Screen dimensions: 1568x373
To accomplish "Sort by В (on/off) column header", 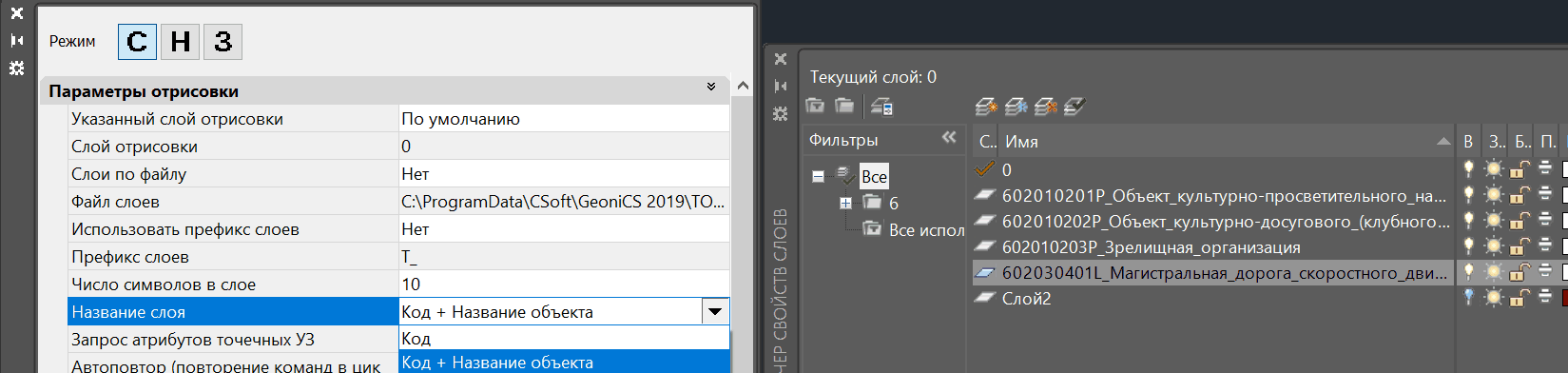I will pos(1468,141).
